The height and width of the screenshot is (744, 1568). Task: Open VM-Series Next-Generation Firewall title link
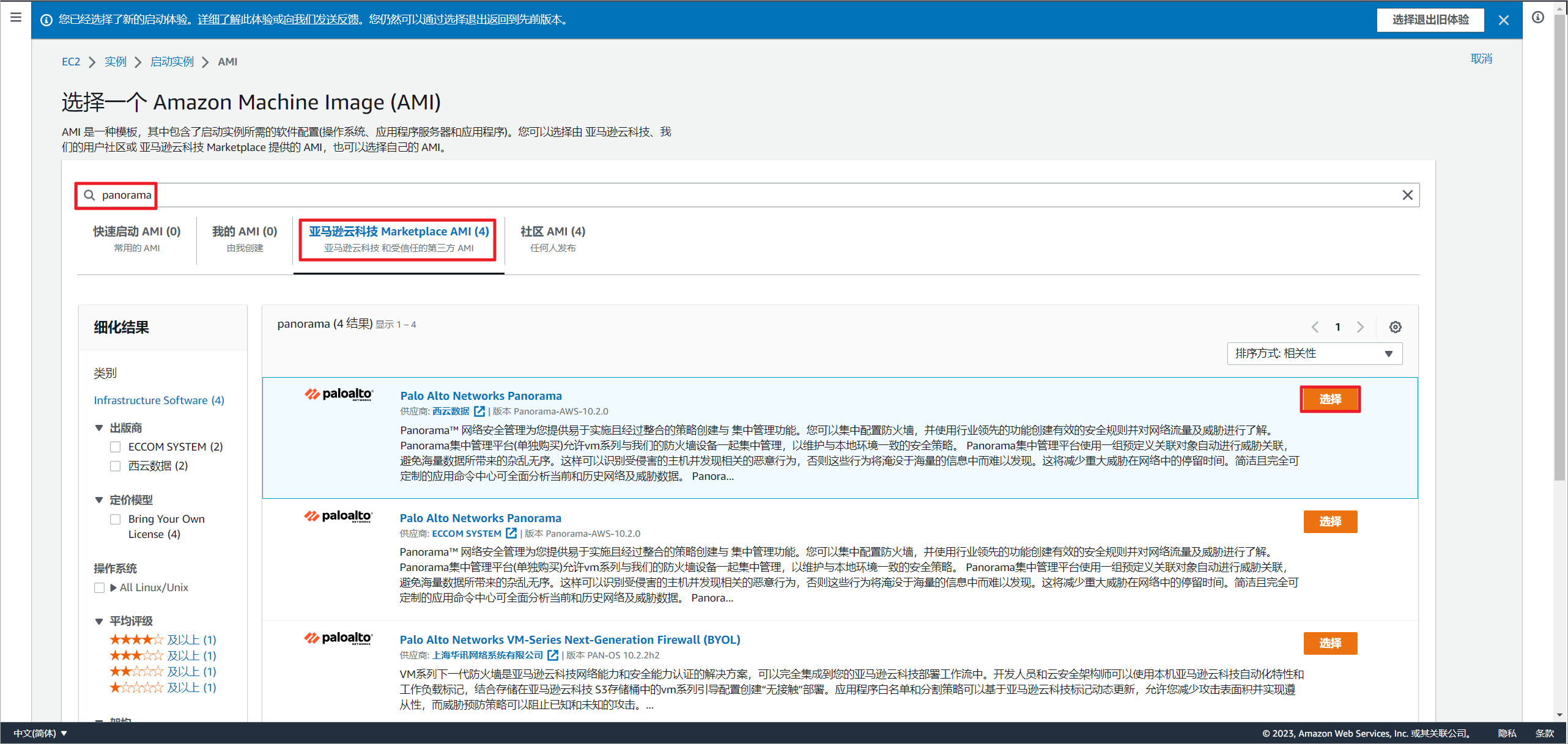point(570,639)
